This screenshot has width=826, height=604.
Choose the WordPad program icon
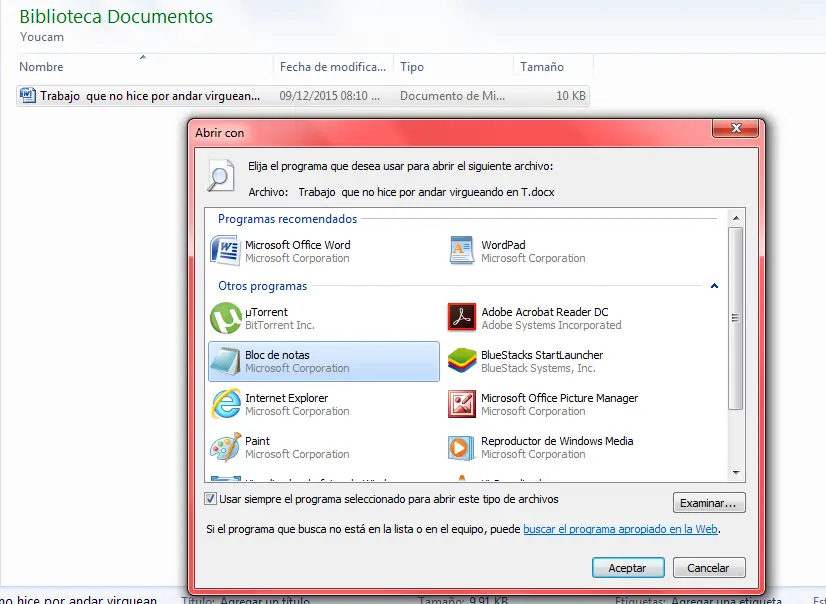pyautogui.click(x=461, y=251)
